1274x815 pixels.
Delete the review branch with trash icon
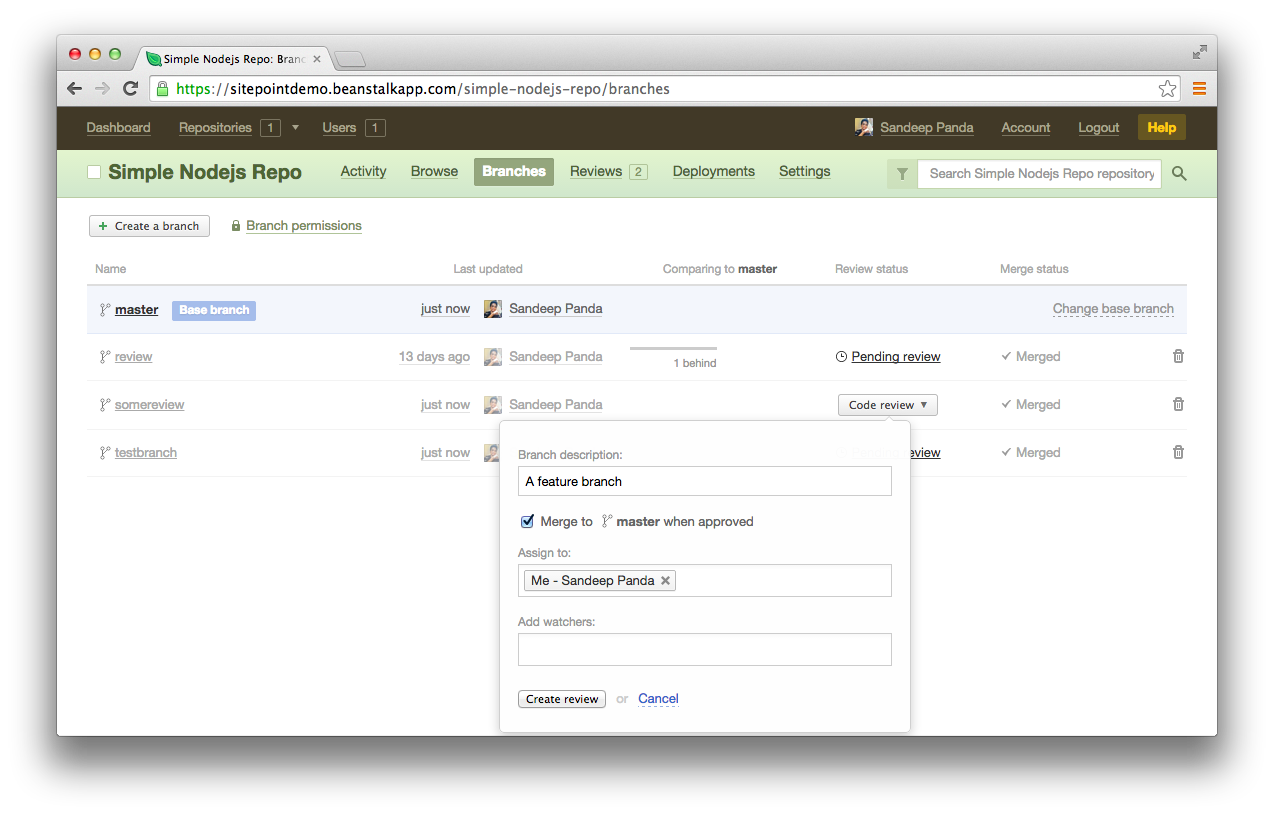point(1178,356)
